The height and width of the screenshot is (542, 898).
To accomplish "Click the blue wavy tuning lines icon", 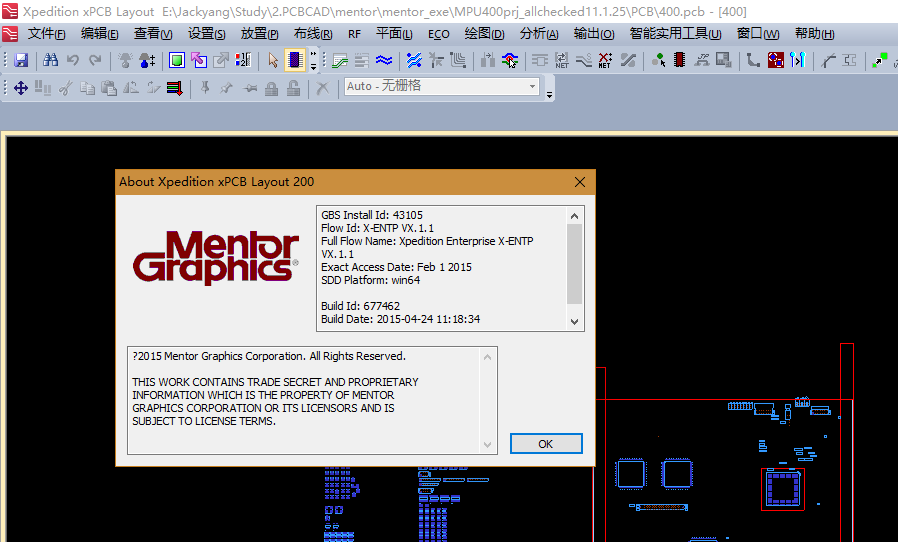I will point(384,60).
